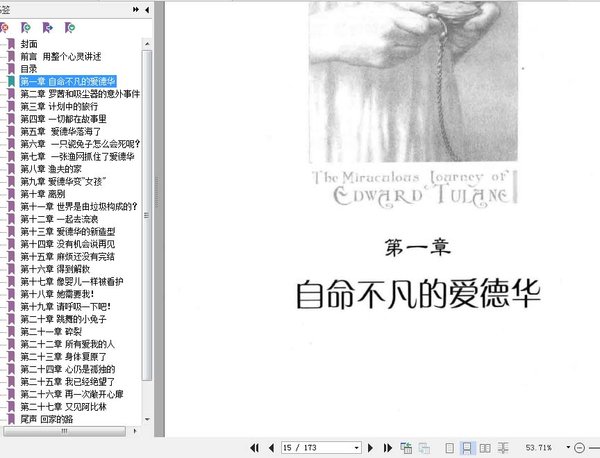600x458 pixels.
Task: Click the greyed-out next view icon
Action: [x=424, y=448]
